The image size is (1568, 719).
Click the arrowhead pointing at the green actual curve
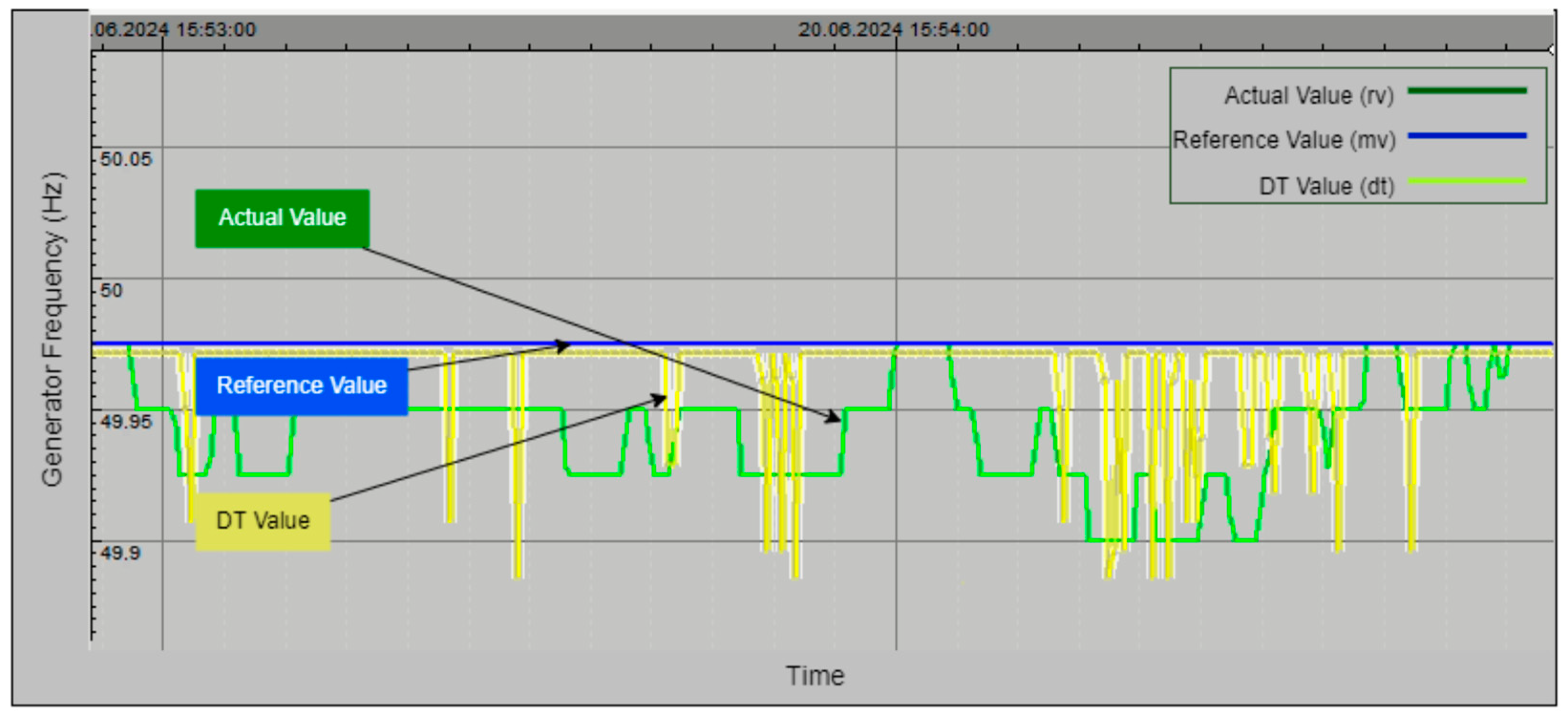833,417
